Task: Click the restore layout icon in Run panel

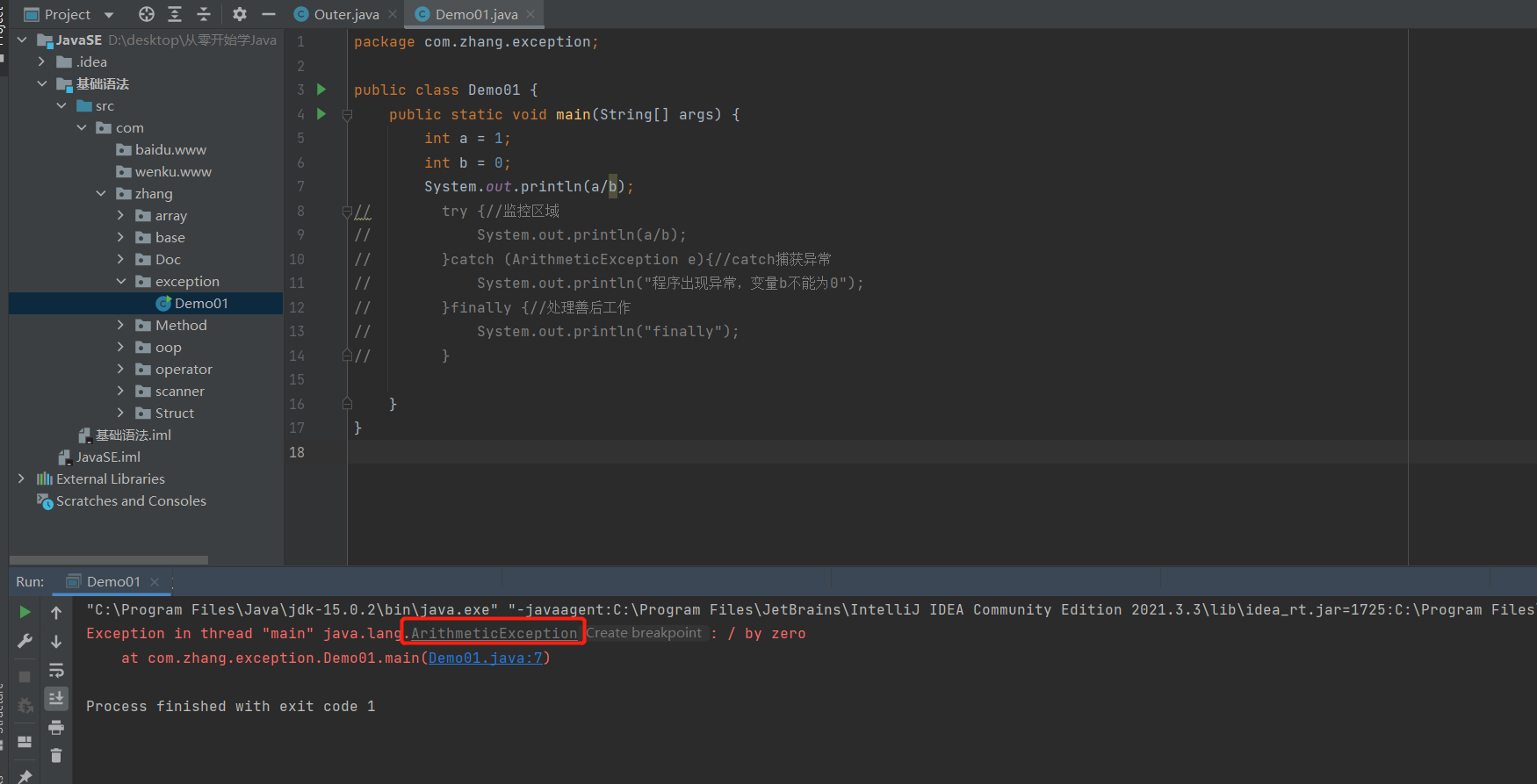Action: [x=25, y=742]
